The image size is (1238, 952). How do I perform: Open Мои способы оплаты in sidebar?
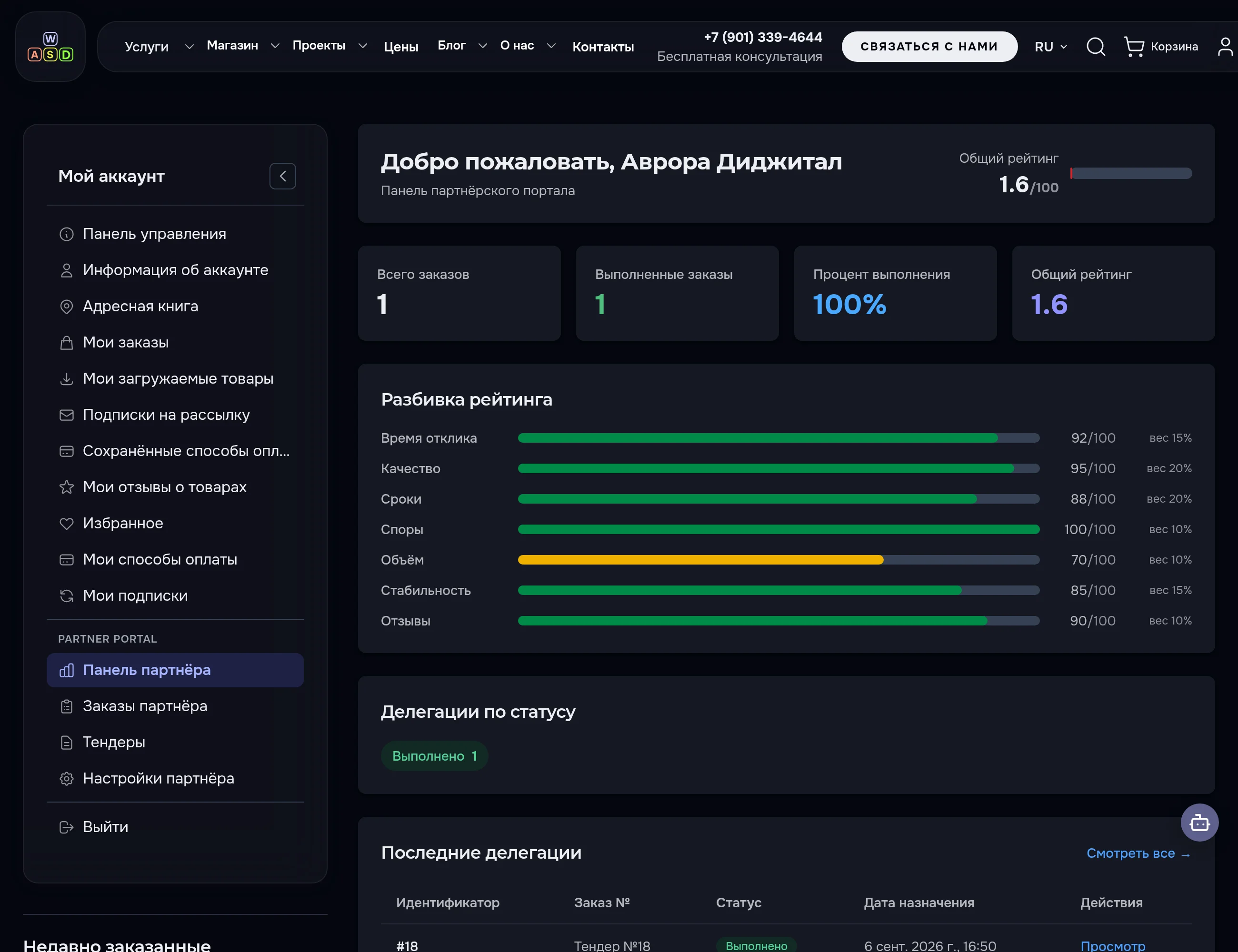click(x=175, y=559)
